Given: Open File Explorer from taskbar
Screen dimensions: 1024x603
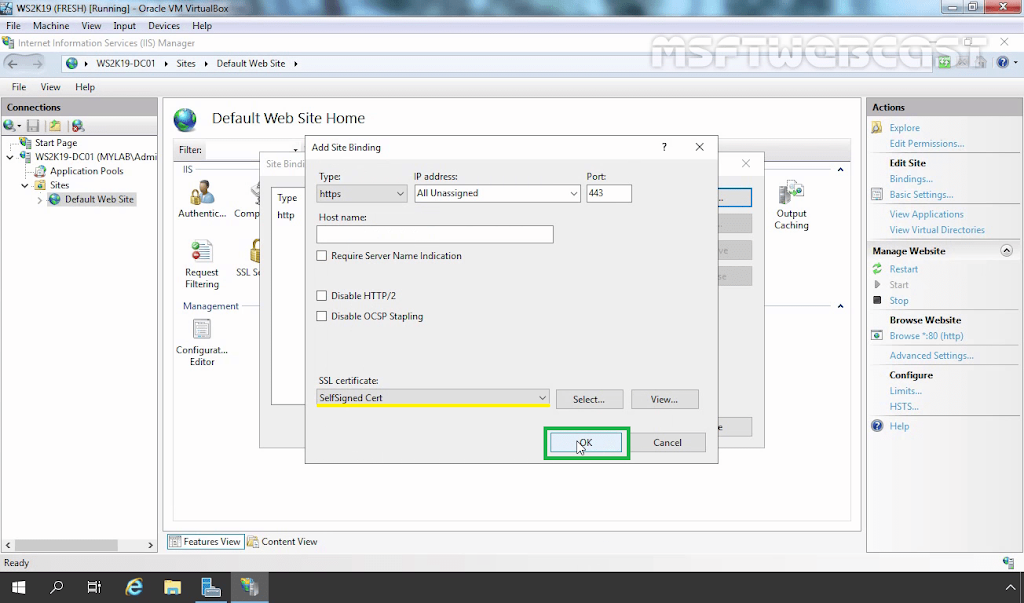Looking at the screenshot, I should click(x=172, y=587).
